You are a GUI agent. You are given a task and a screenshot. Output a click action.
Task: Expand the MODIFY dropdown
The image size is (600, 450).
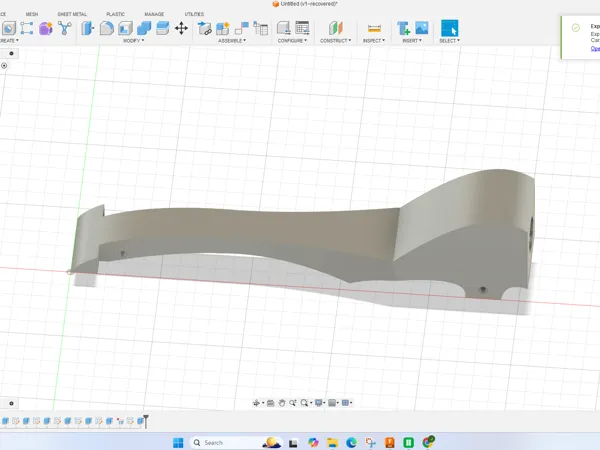pos(134,40)
